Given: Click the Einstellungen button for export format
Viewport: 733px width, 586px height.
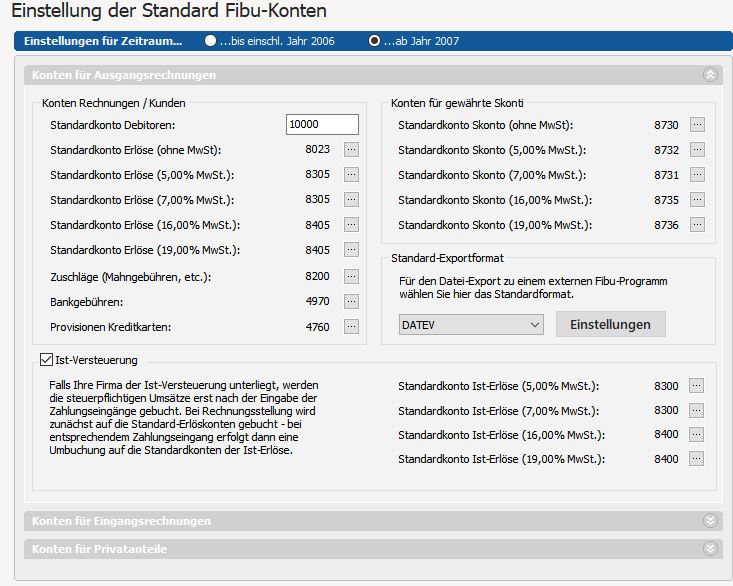Looking at the screenshot, I should pyautogui.click(x=611, y=324).
